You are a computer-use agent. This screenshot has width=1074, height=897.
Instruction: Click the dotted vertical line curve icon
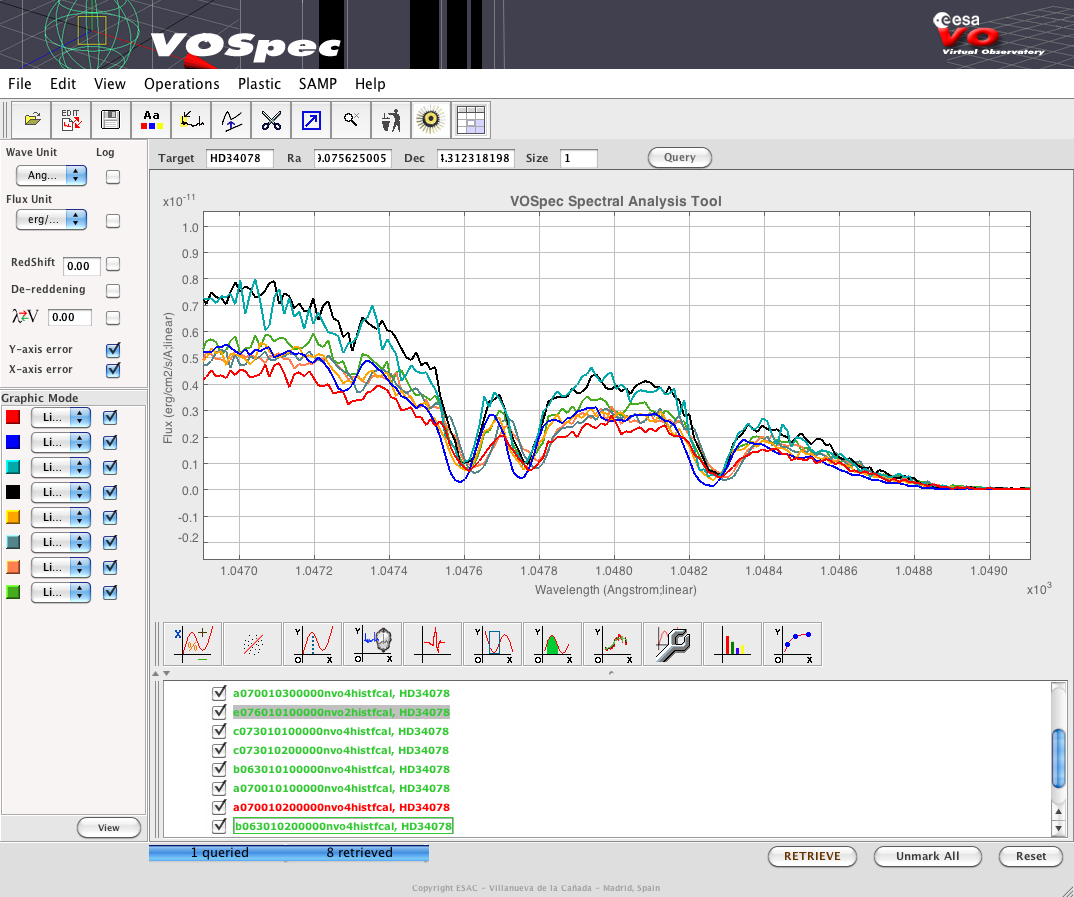pos(312,644)
